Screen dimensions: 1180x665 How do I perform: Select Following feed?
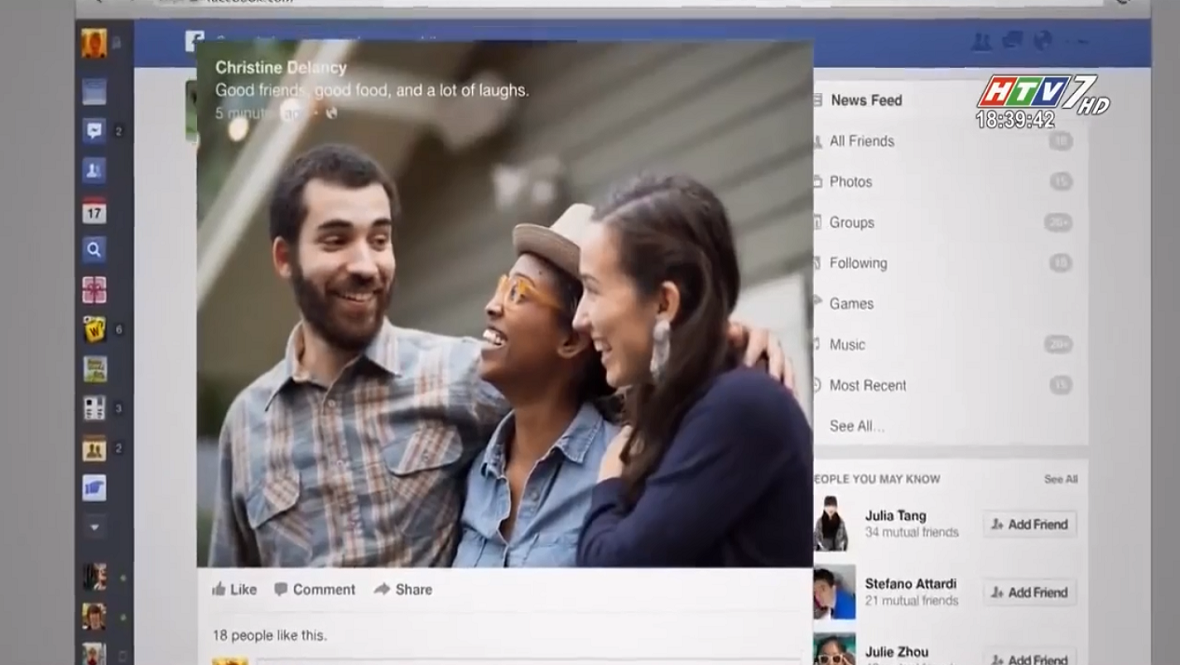pyautogui.click(x=858, y=263)
